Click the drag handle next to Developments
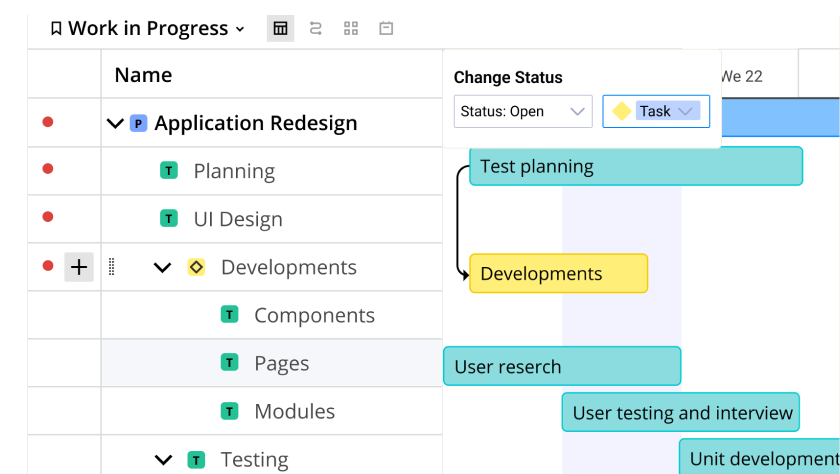This screenshot has width=840, height=474. (112, 267)
